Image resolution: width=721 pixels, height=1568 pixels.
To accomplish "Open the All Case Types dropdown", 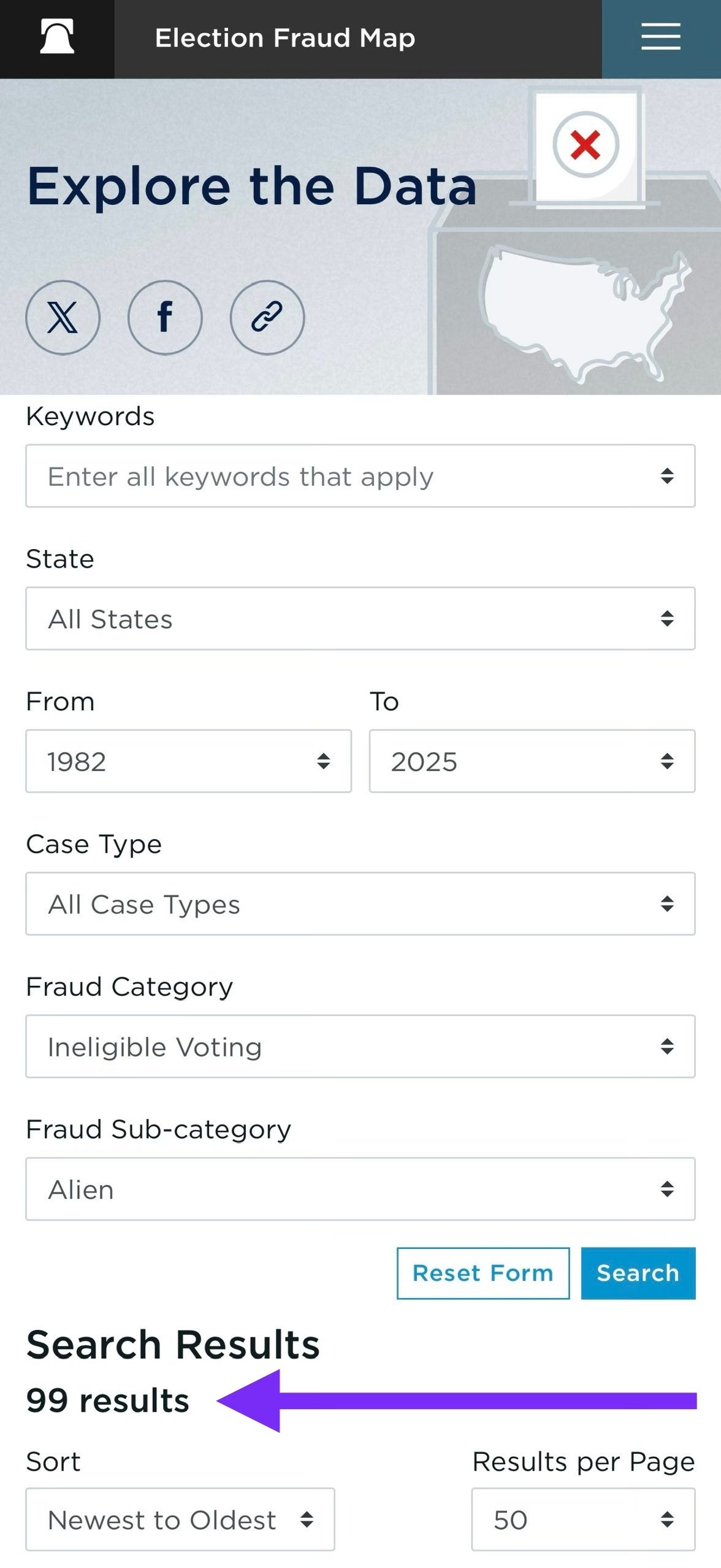I will click(360, 904).
